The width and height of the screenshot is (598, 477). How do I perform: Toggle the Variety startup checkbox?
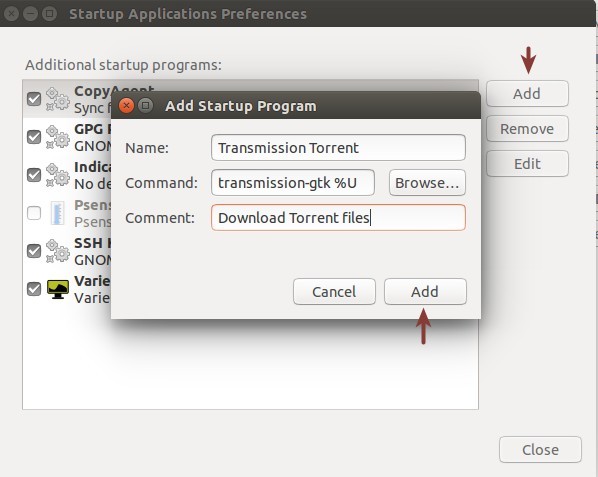[x=34, y=289]
